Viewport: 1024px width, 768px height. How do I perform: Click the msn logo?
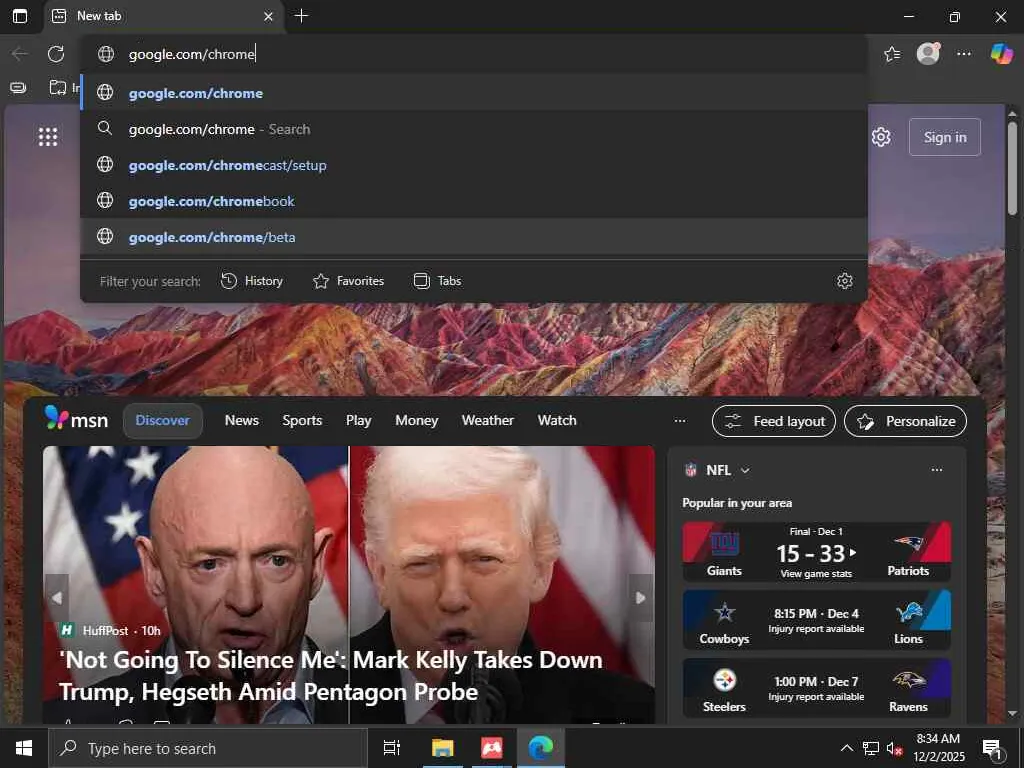76,419
